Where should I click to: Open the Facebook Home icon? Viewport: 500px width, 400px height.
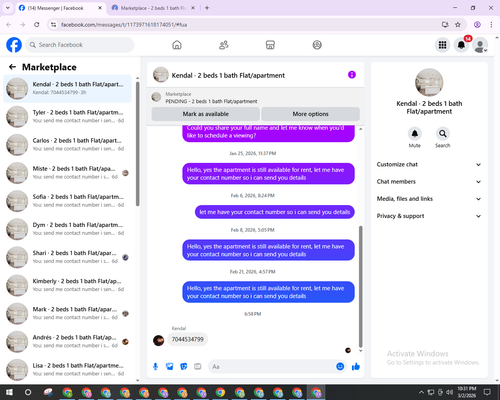(177, 45)
